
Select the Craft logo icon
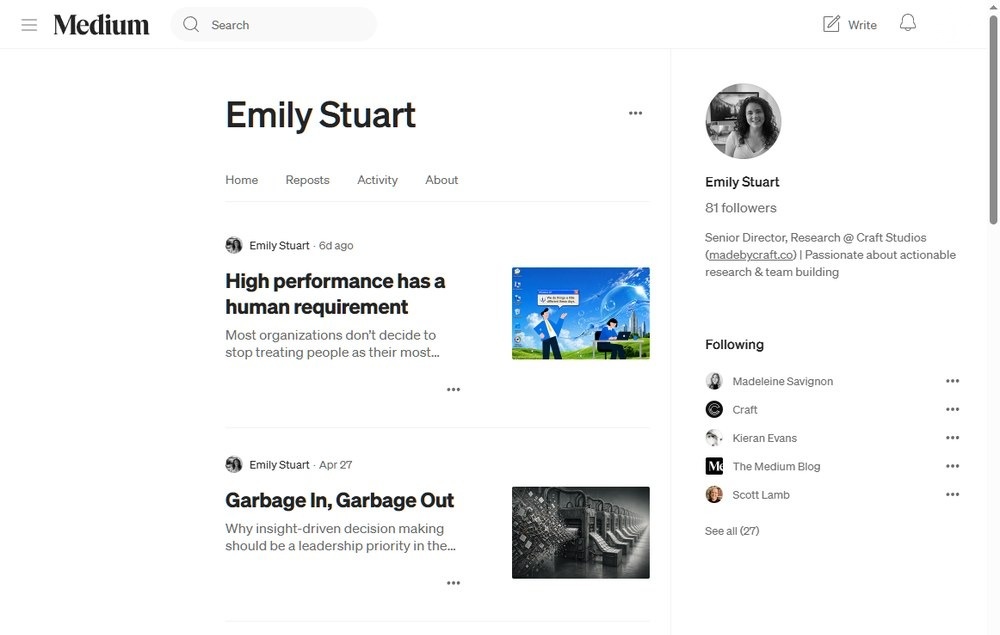(714, 409)
